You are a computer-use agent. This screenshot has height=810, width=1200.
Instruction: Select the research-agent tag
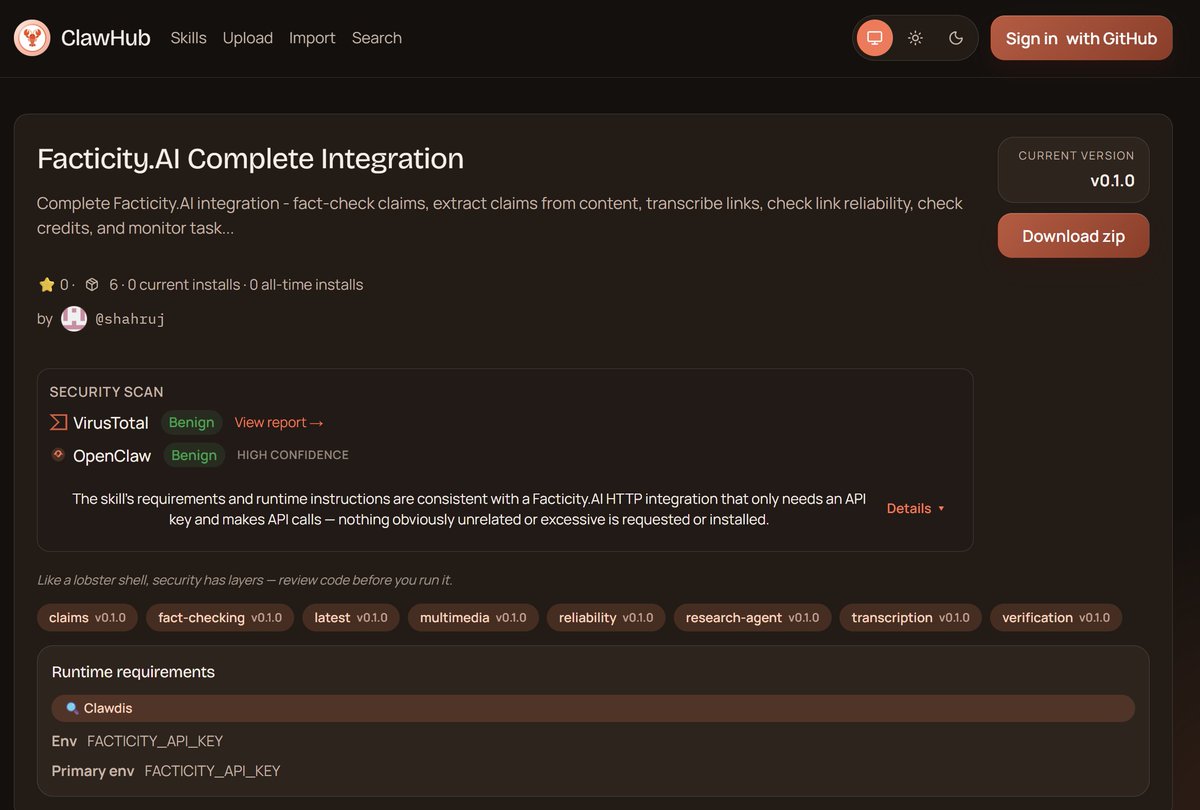tap(752, 618)
